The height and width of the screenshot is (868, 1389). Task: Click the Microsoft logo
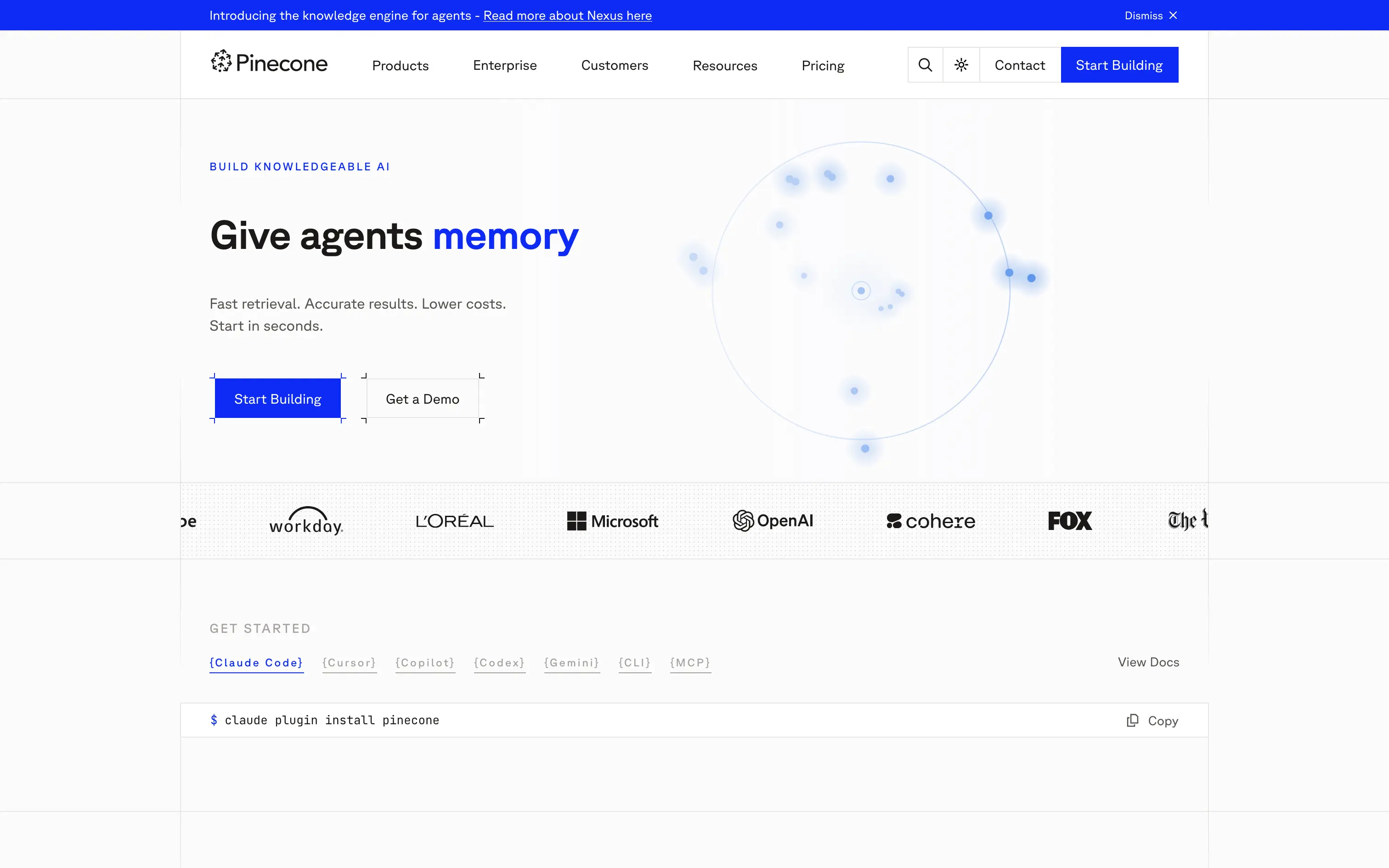(x=612, y=521)
